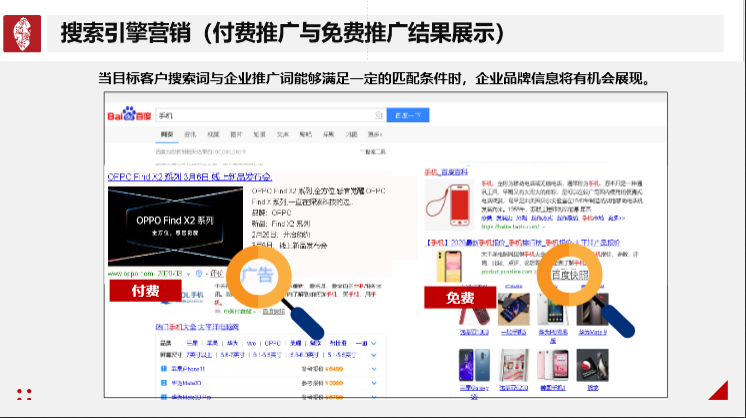
Task: Click the search field containing 手机
Action: pos(271,115)
